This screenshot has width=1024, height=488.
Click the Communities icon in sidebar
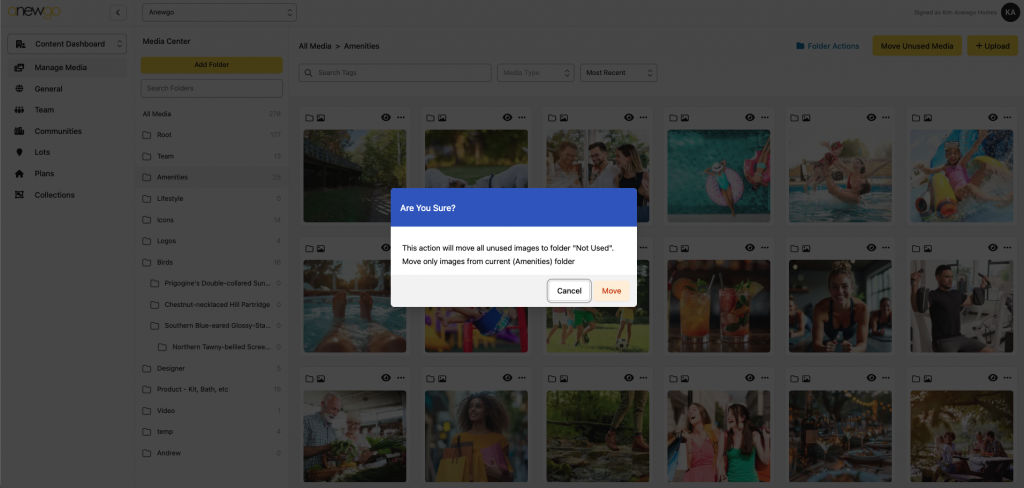click(x=20, y=131)
